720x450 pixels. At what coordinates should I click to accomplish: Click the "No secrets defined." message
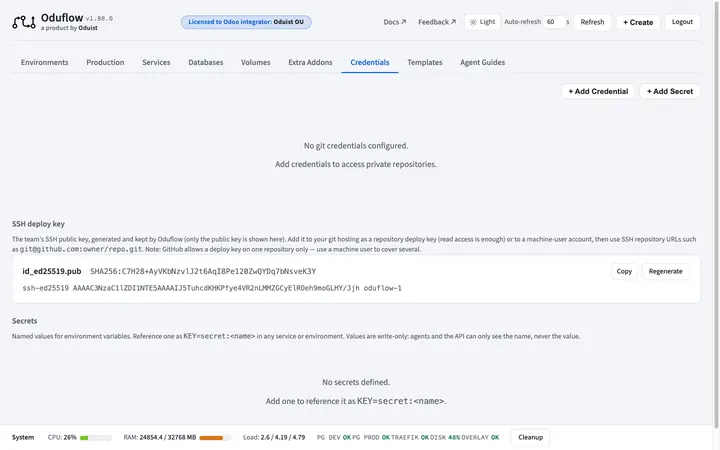tap(356, 382)
